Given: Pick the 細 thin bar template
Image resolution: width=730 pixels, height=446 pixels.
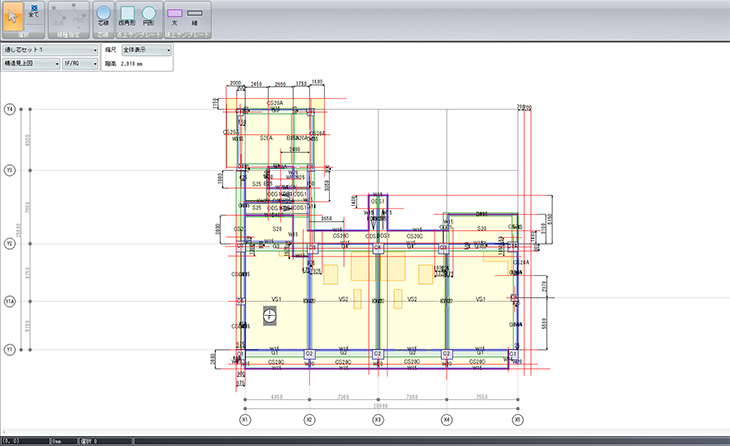Looking at the screenshot, I should 196,17.
